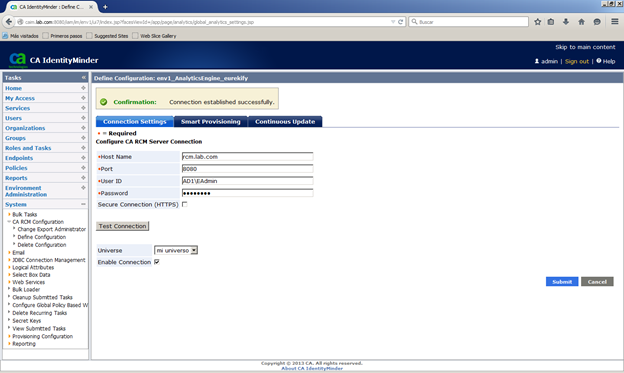This screenshot has height=373, width=624.
Task: Open the Universe dropdown list
Action: pos(176,250)
